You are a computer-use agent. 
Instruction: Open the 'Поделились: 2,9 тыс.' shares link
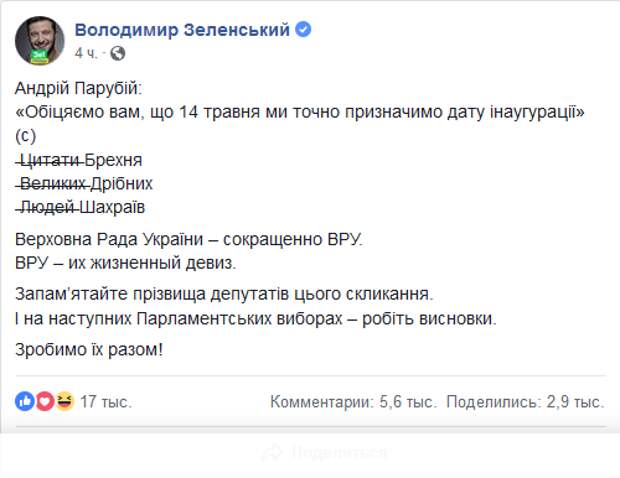pos(525,402)
